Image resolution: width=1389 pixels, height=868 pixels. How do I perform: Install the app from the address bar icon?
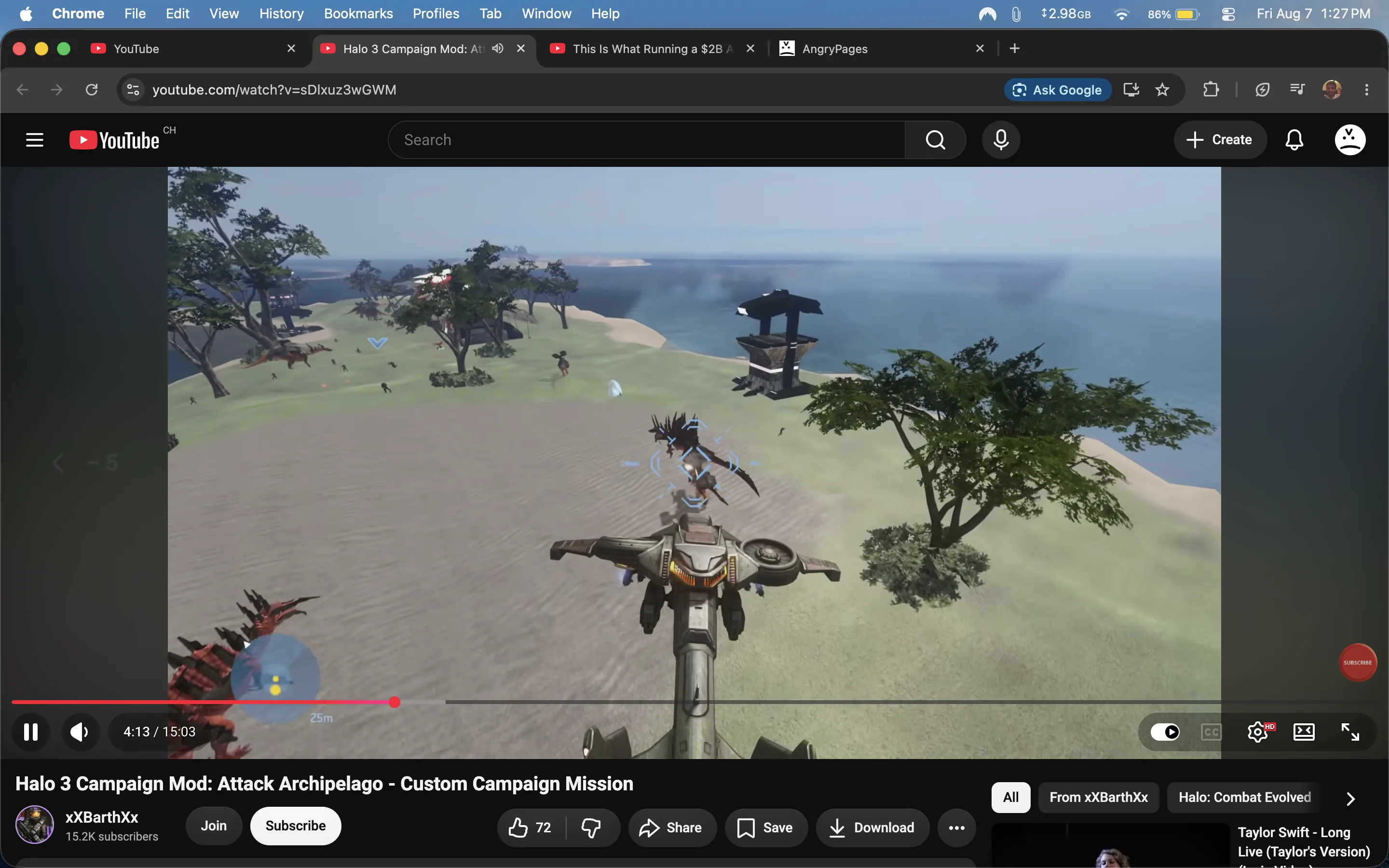pos(1131,90)
